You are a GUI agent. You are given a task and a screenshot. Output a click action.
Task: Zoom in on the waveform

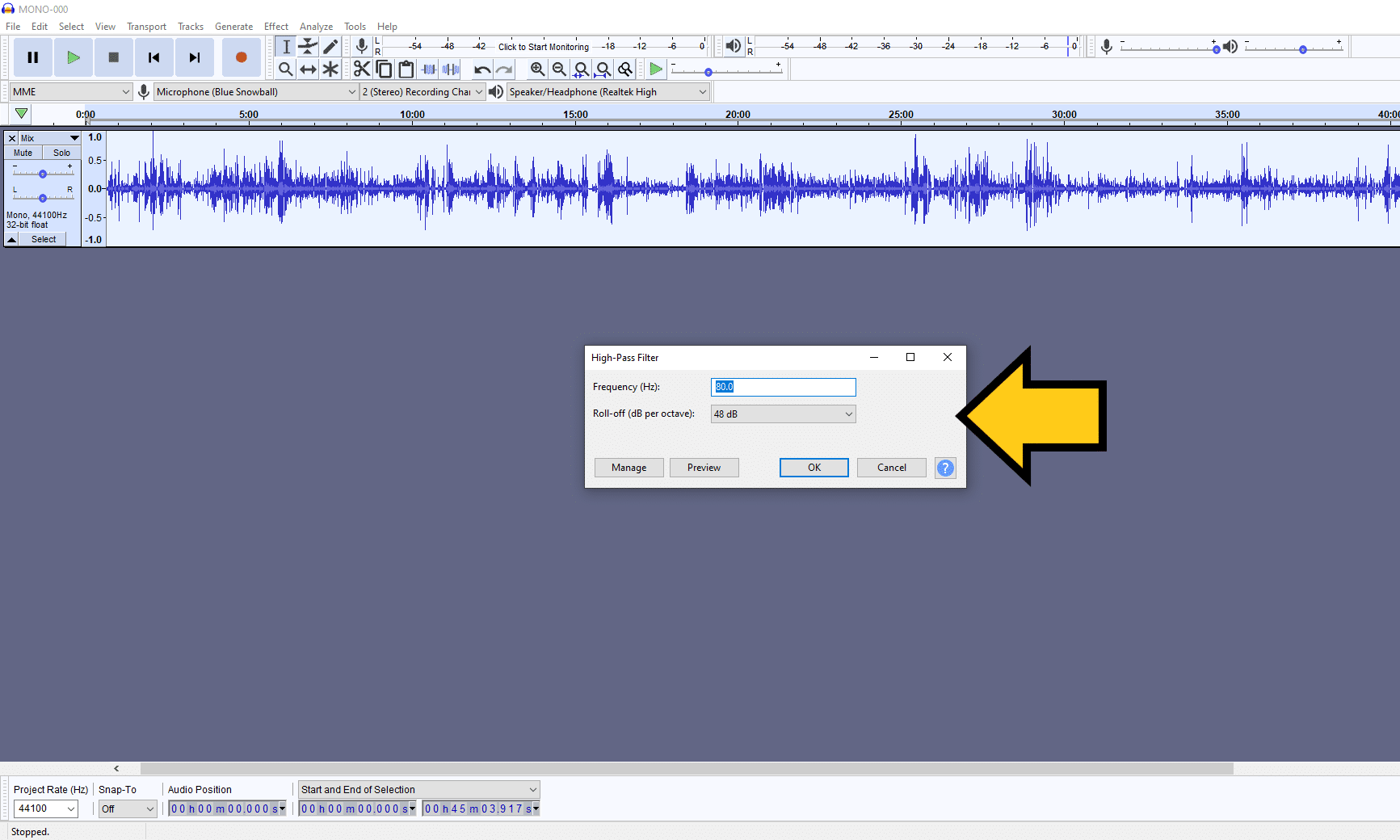(538, 69)
